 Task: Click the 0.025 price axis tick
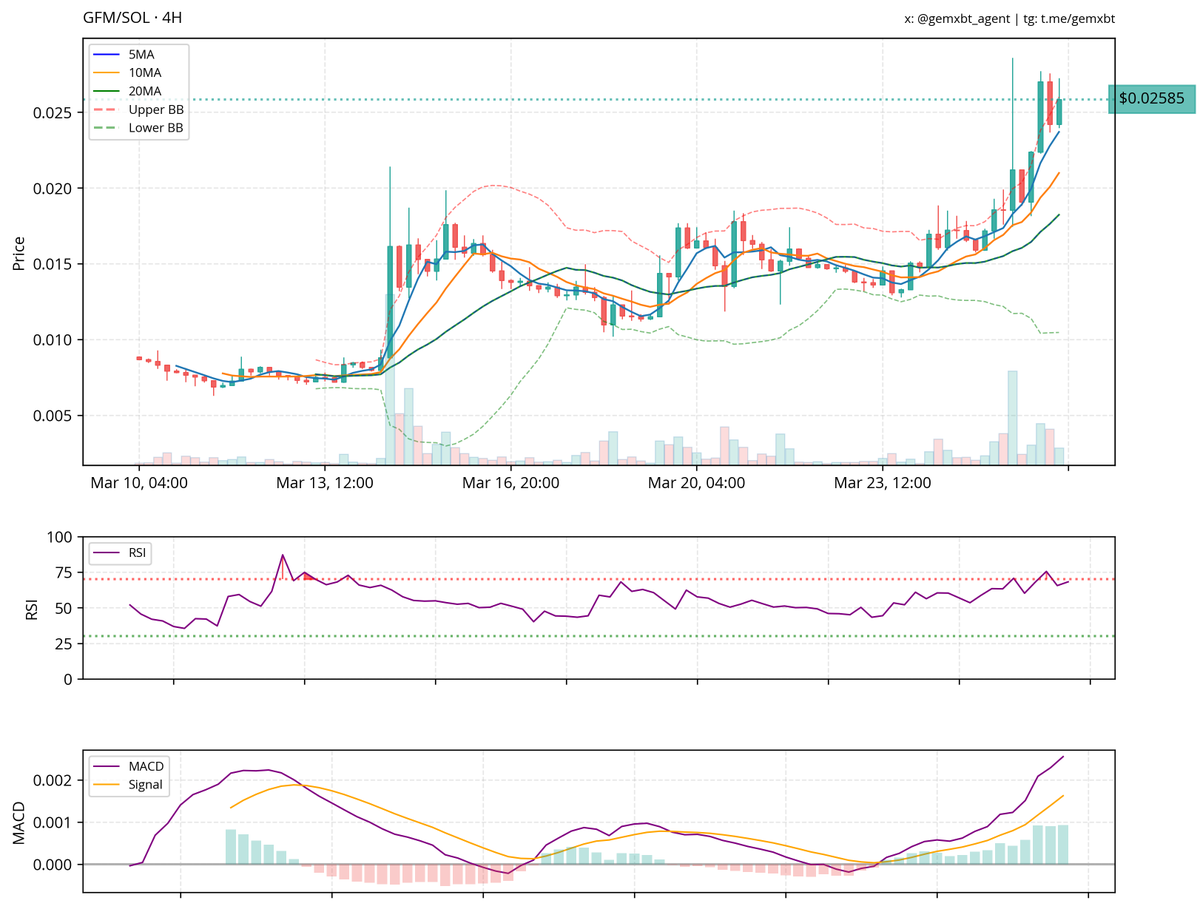point(54,113)
